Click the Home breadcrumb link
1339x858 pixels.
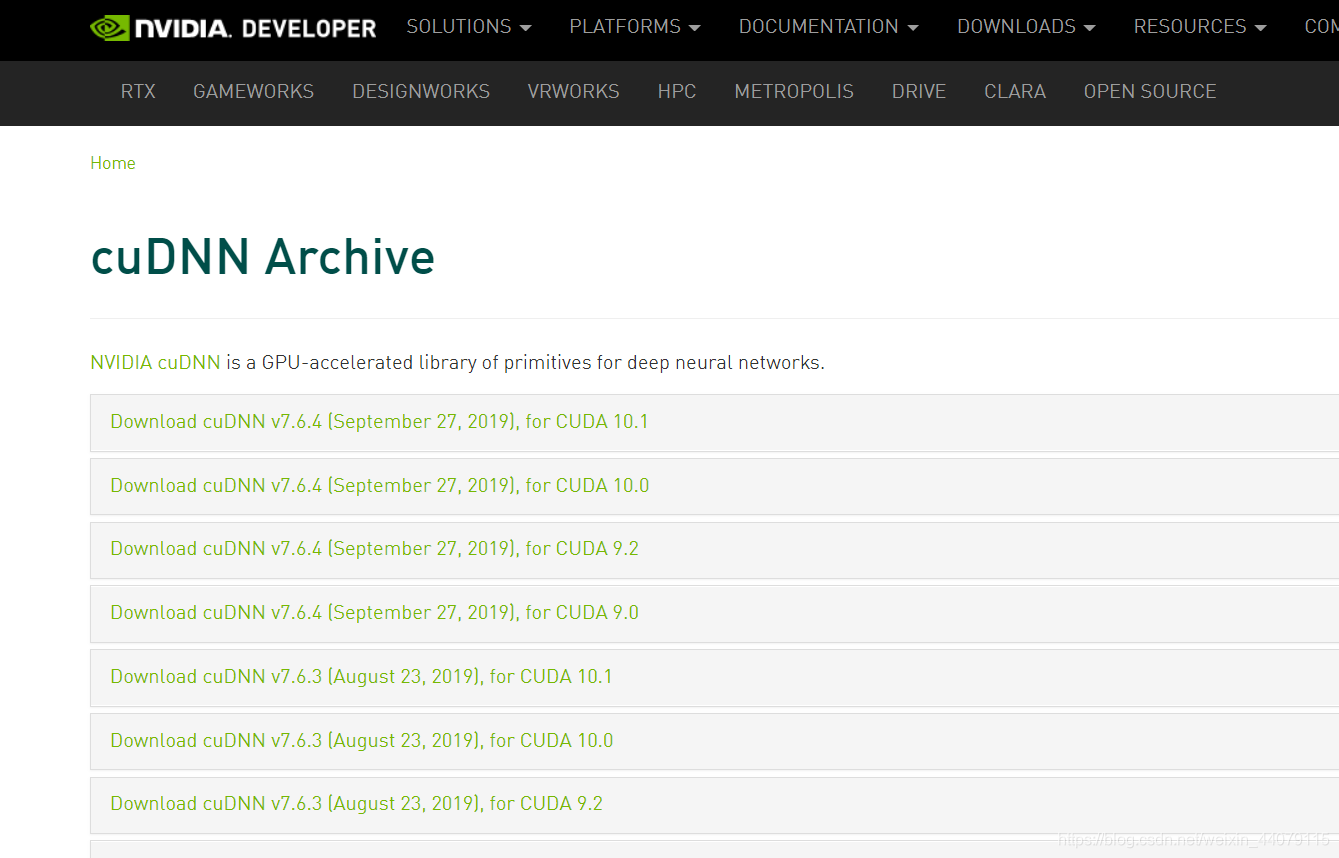pyautogui.click(x=113, y=163)
